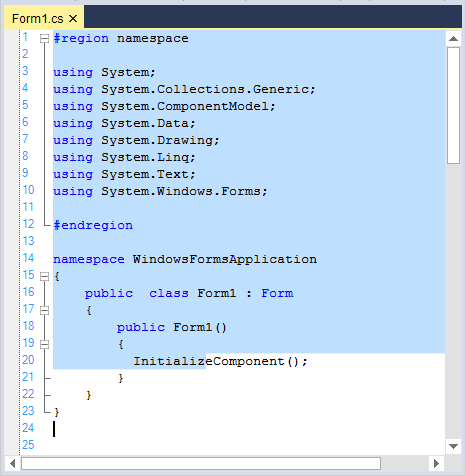
Task: Click the 'class' keyword on line 16
Action: [x=169, y=294]
